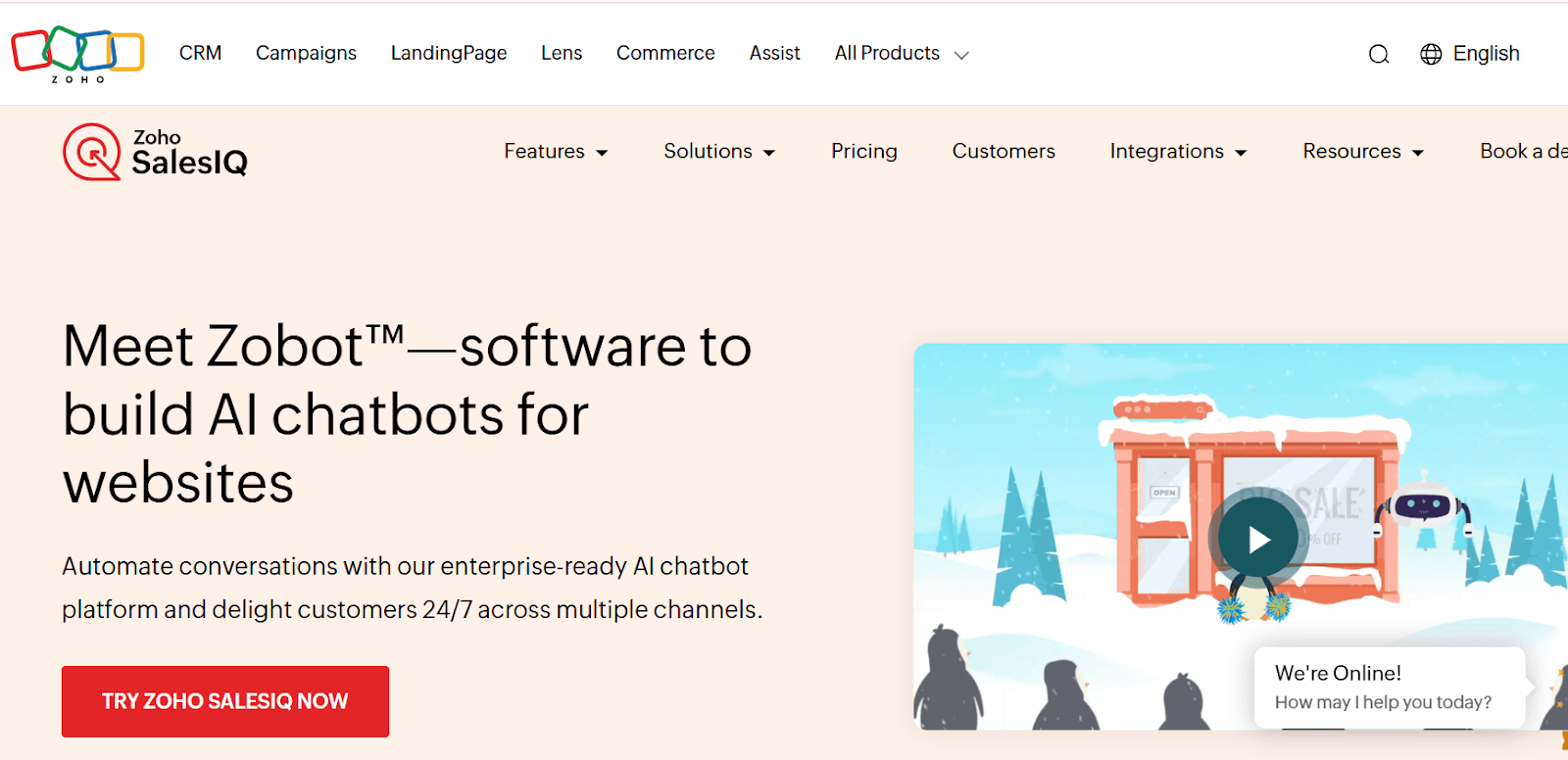Expand the Resources menu
Screen dimensions: 1568x760
click(x=1363, y=151)
